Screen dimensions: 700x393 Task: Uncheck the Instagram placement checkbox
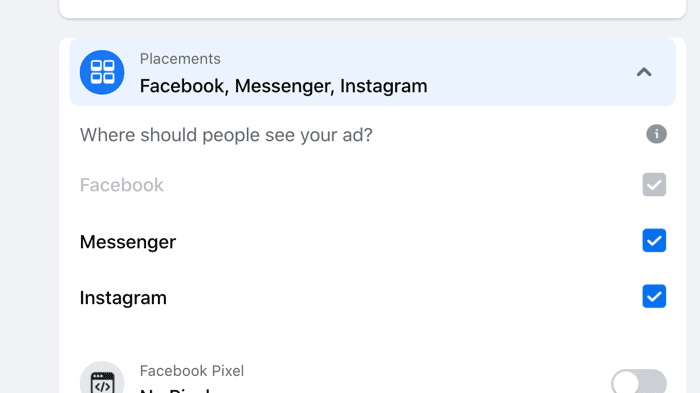(x=654, y=297)
